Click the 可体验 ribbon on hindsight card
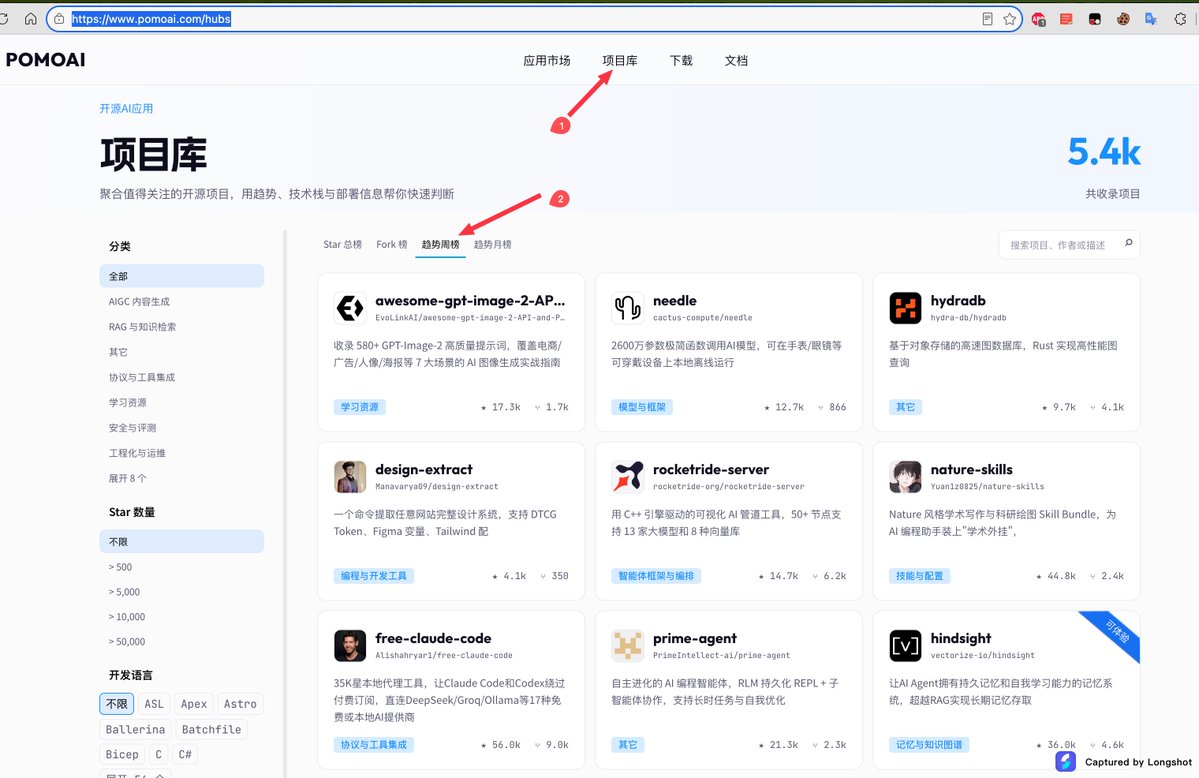 pyautogui.click(x=1116, y=632)
